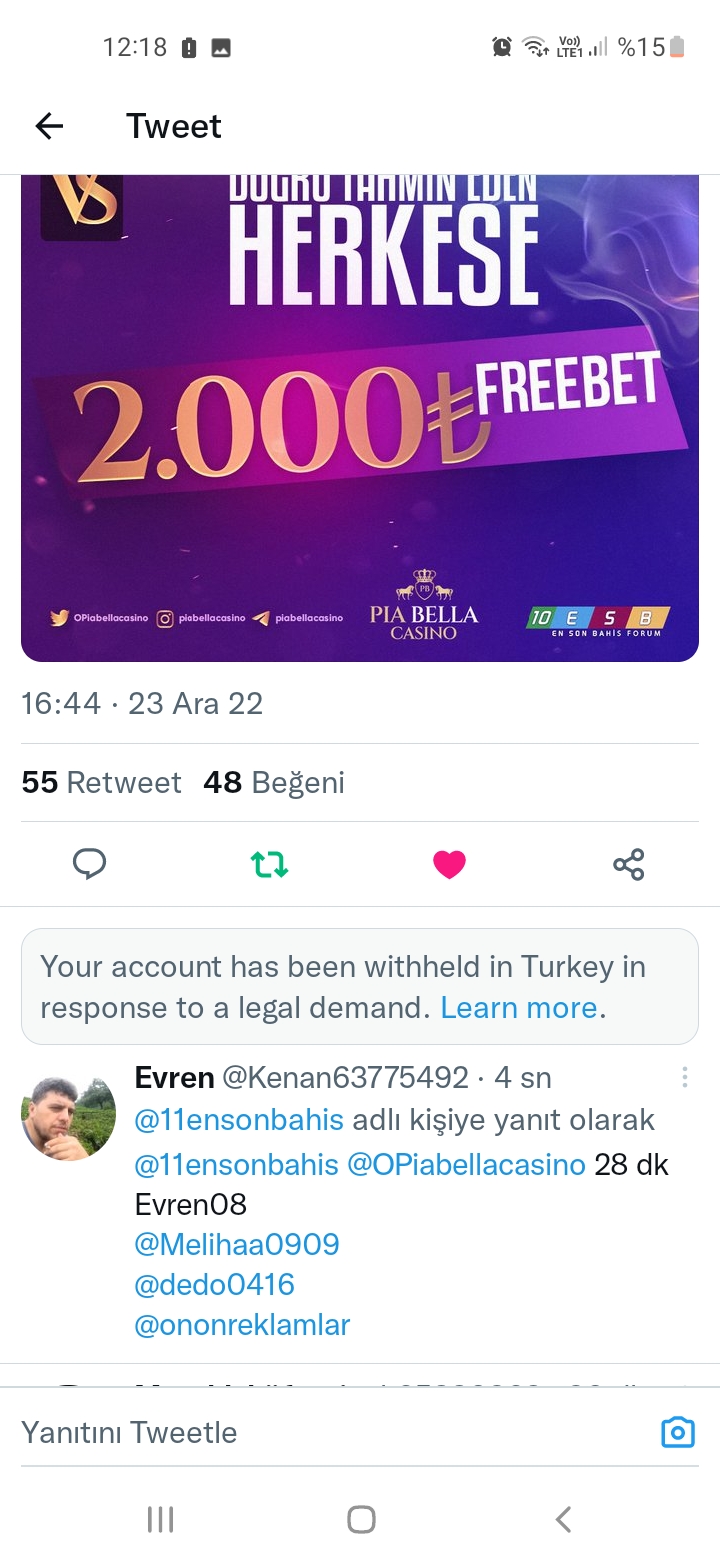
Task: View the 48 Beğeni list
Action: [x=274, y=782]
